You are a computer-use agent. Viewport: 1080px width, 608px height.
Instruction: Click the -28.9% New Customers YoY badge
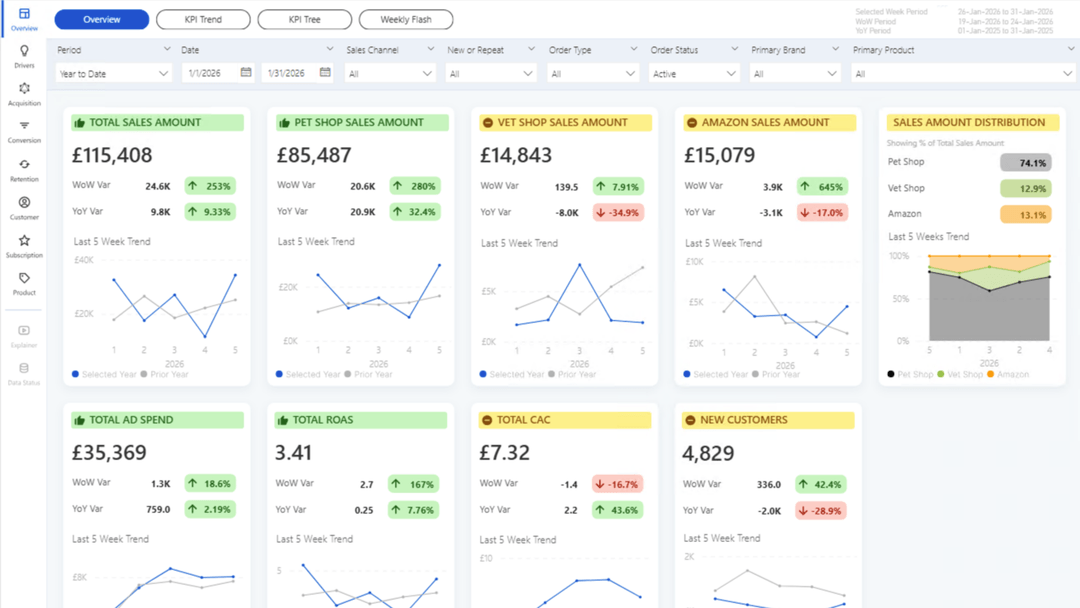[x=820, y=511]
